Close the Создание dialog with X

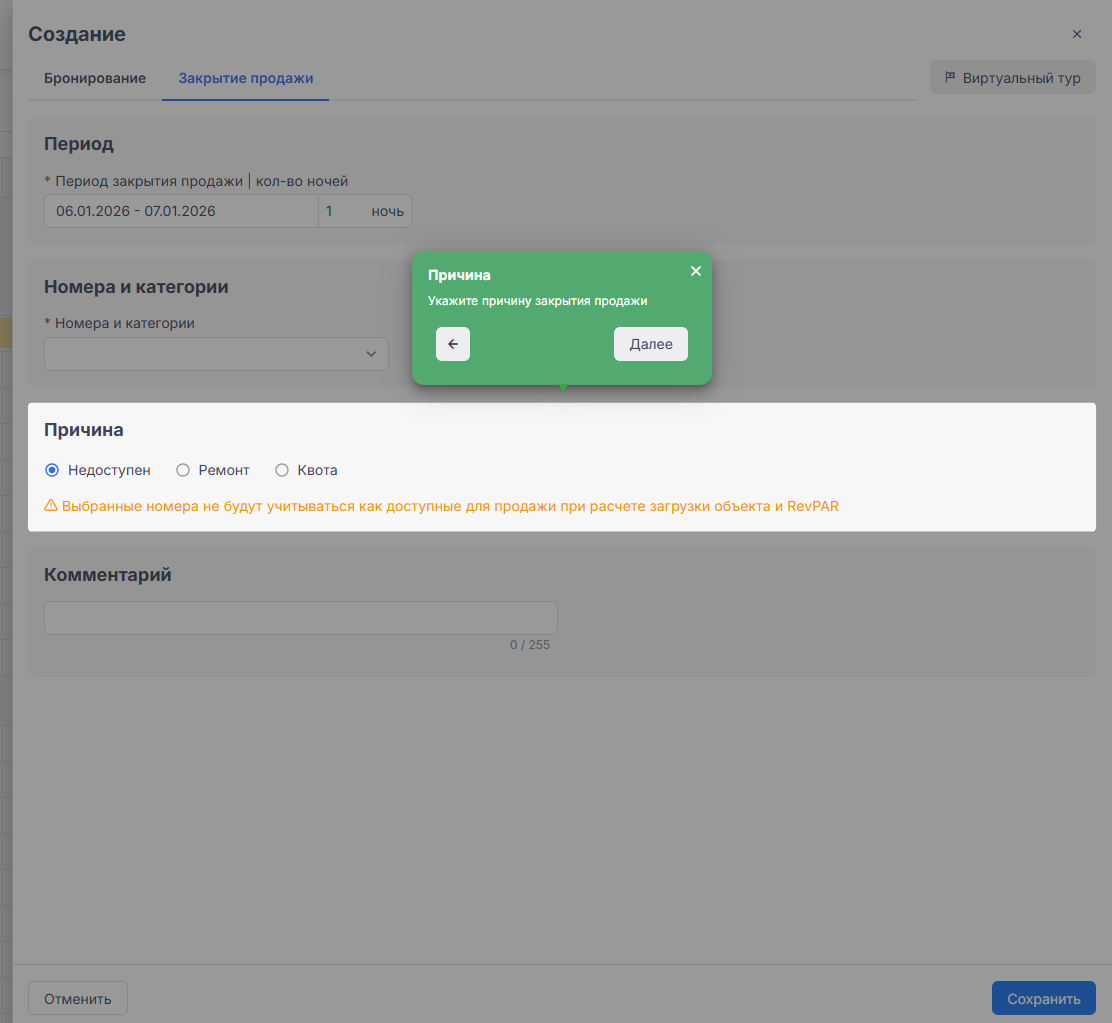[1077, 34]
